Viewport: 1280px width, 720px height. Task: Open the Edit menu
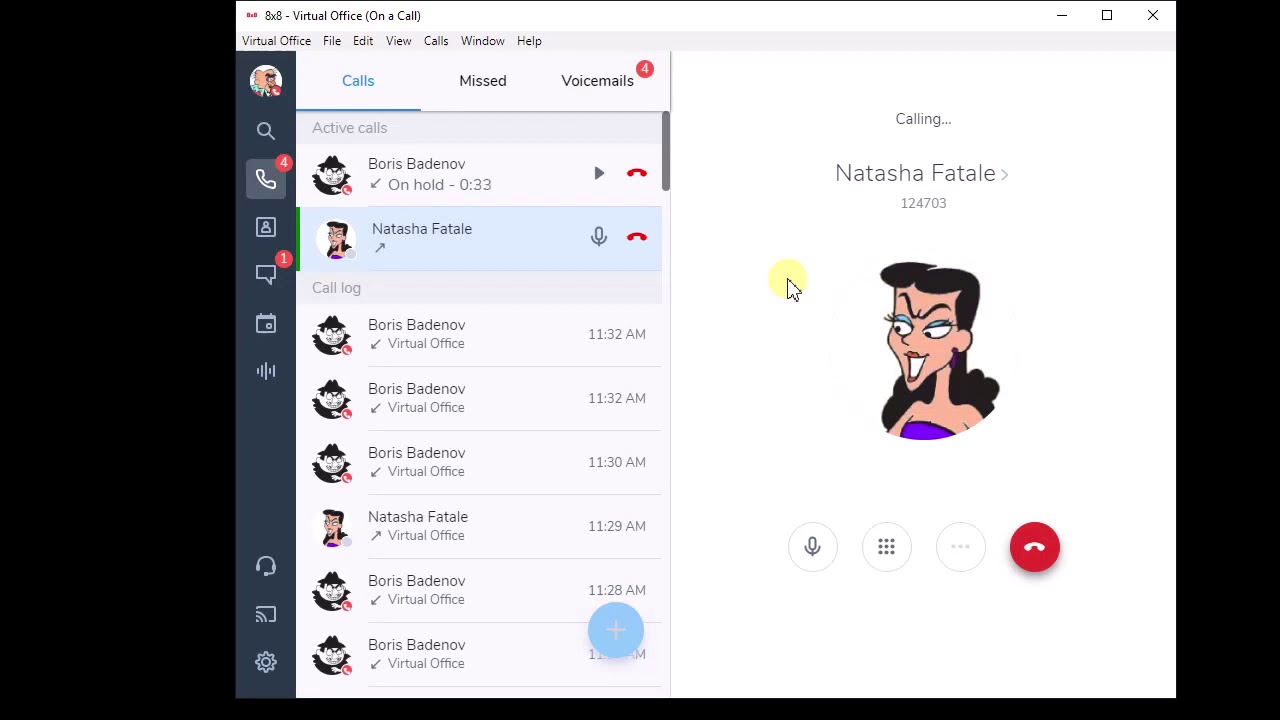(x=363, y=41)
